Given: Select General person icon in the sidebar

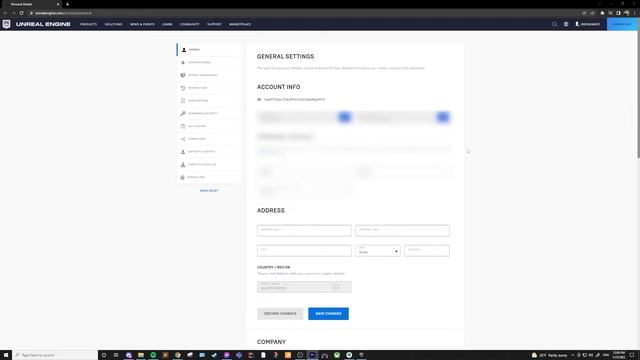Looking at the screenshot, I should coord(184,50).
